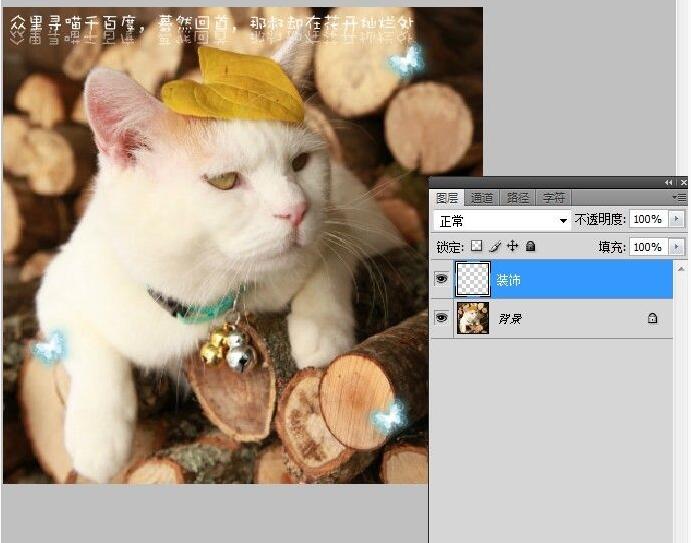The width and height of the screenshot is (691, 543).
Task: Click the lock icon on 背景 layer
Action: (x=652, y=318)
